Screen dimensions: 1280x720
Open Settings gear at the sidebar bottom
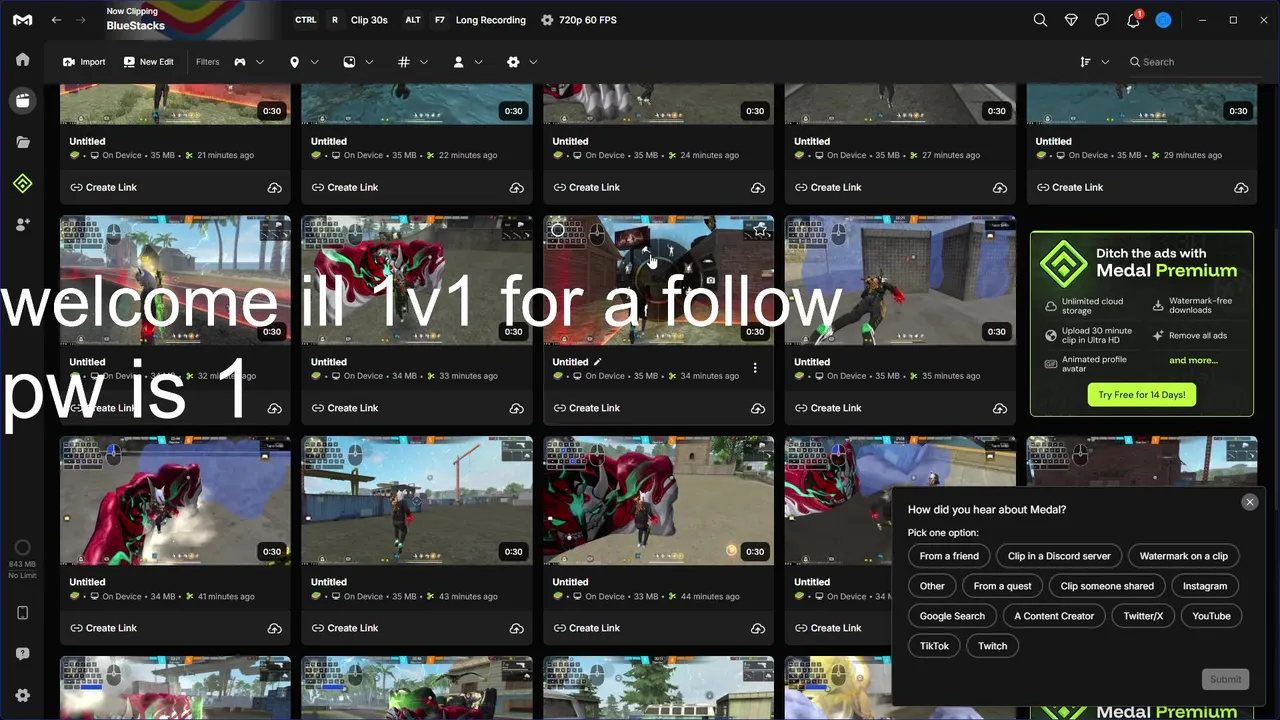coord(22,695)
